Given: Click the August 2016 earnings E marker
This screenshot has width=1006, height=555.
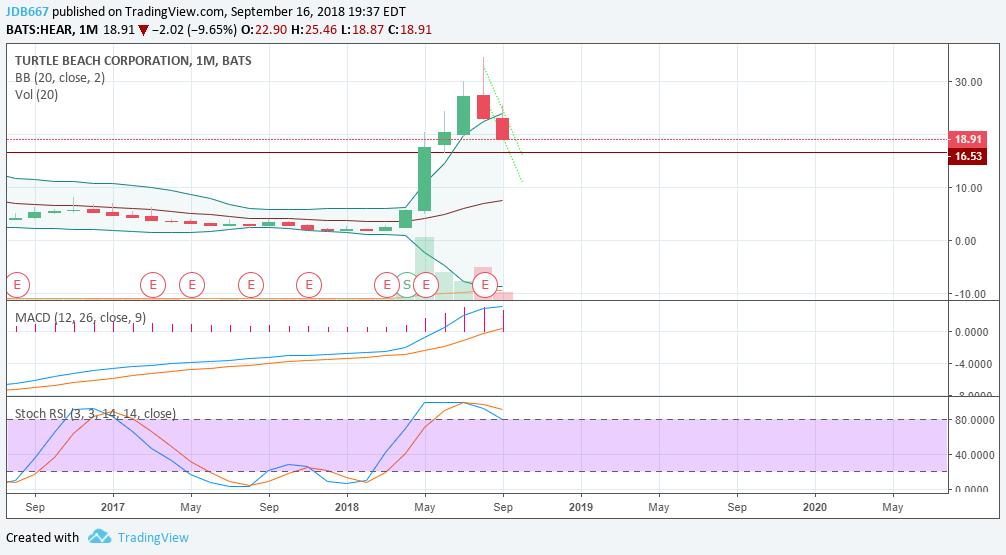Looking at the screenshot, I should coord(17,284).
